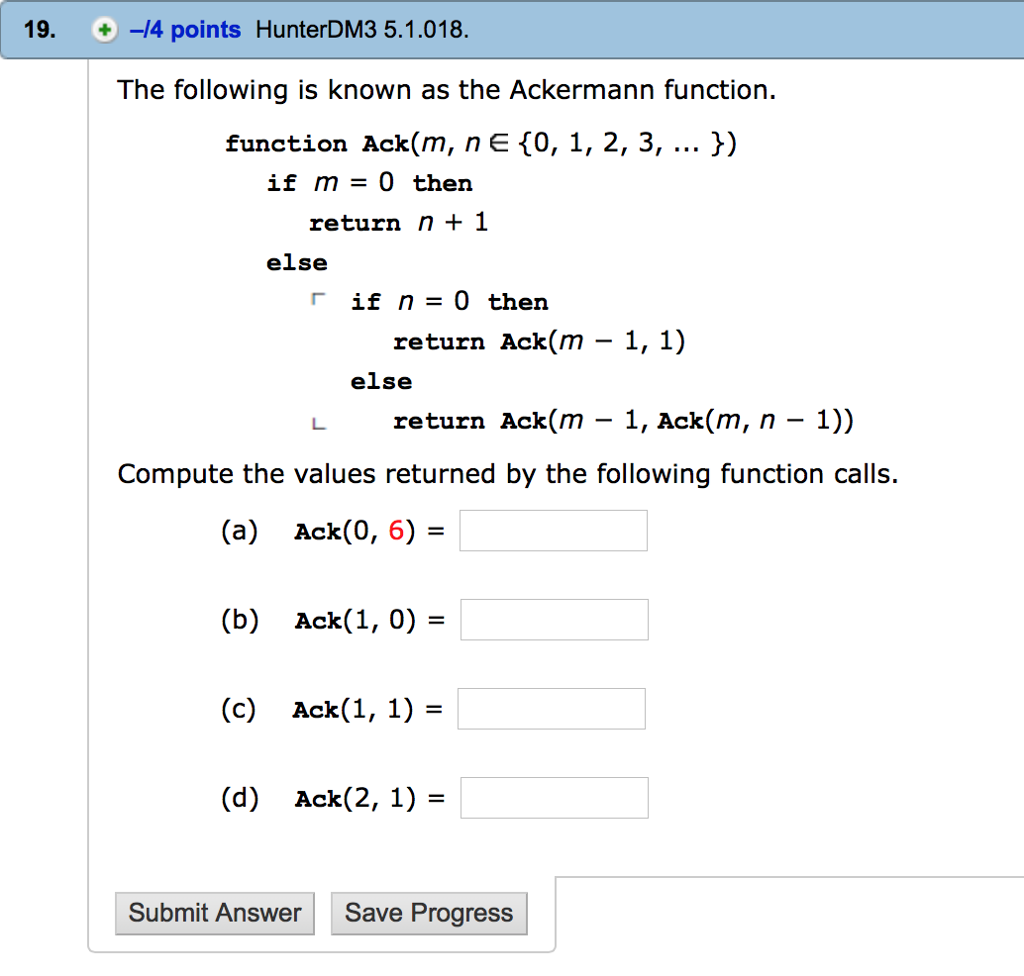The height and width of the screenshot is (976, 1024).
Task: Click the bottom bracket marker beside return Ack
Action: pyautogui.click(x=317, y=423)
